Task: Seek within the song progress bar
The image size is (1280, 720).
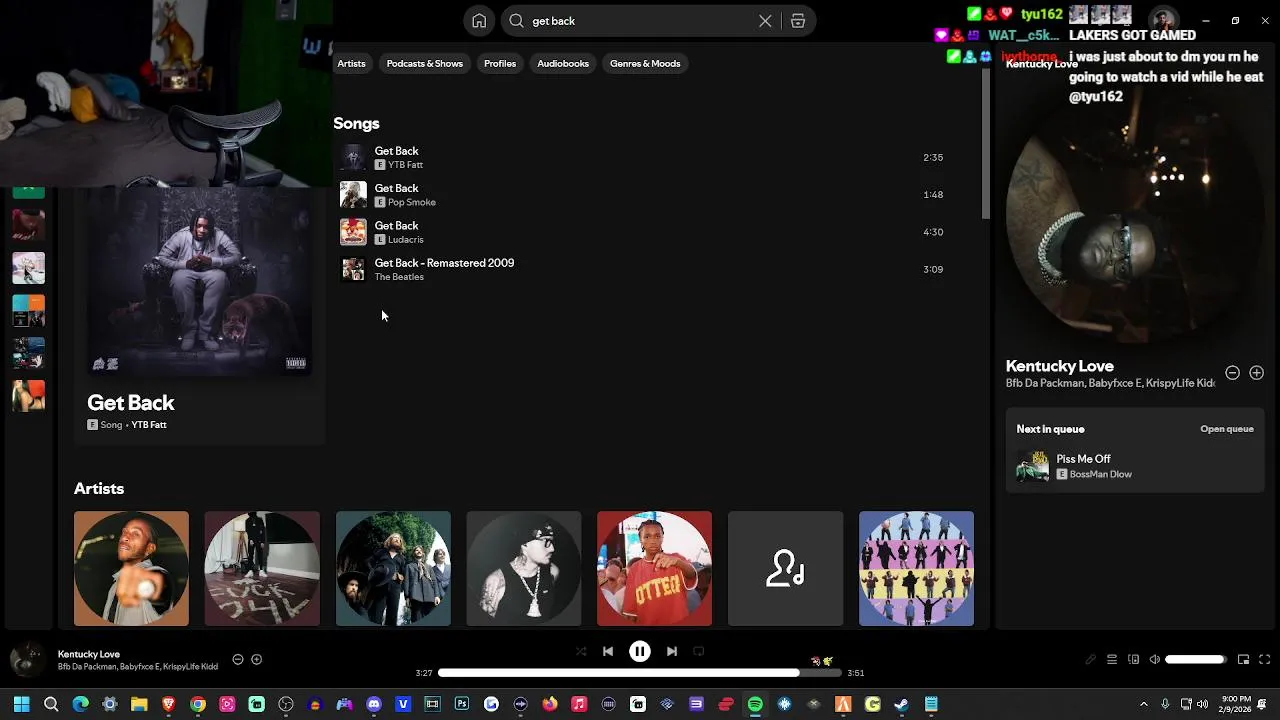Action: tap(639, 673)
